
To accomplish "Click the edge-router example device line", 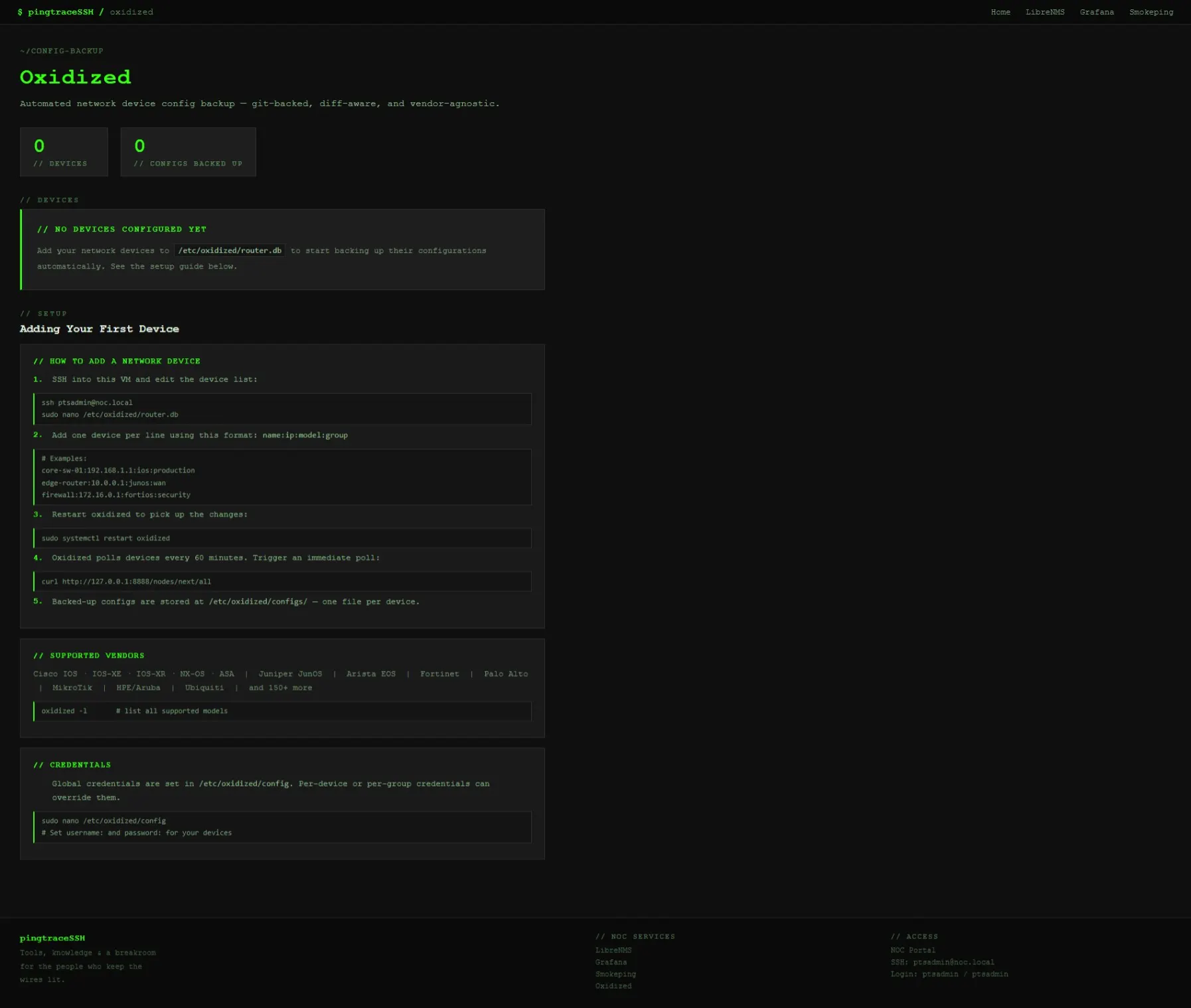I will [104, 483].
